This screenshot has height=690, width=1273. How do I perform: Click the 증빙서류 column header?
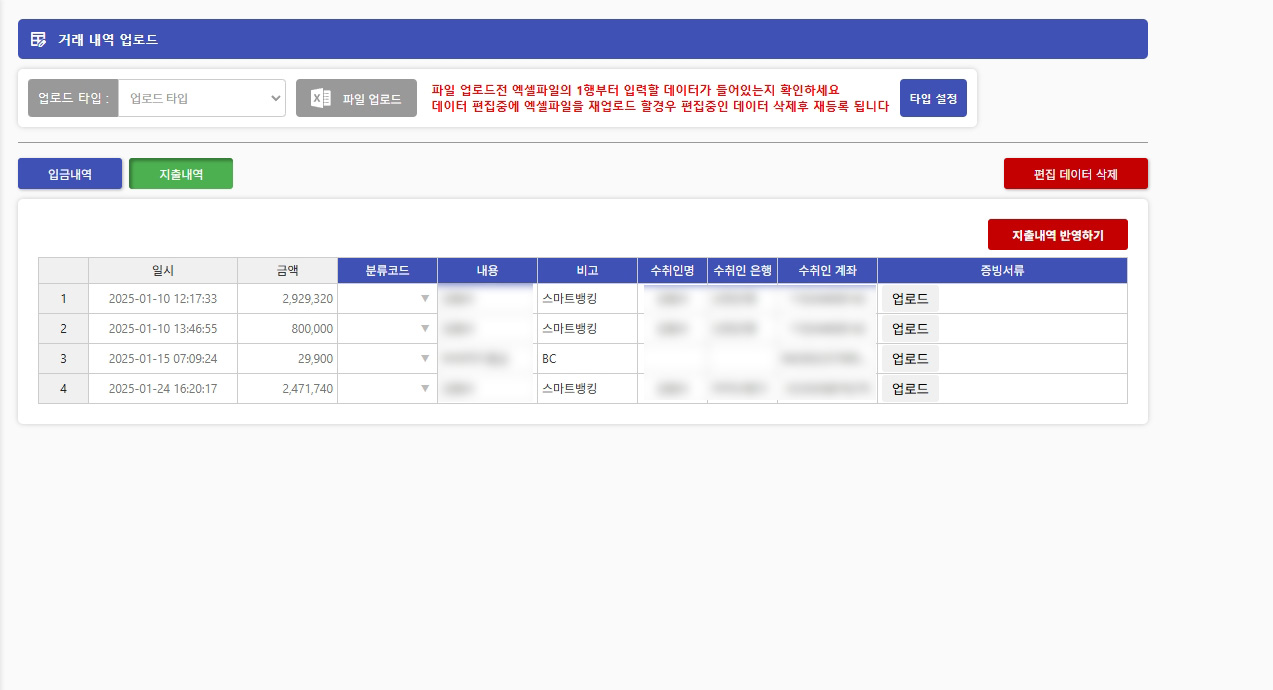click(x=1001, y=270)
